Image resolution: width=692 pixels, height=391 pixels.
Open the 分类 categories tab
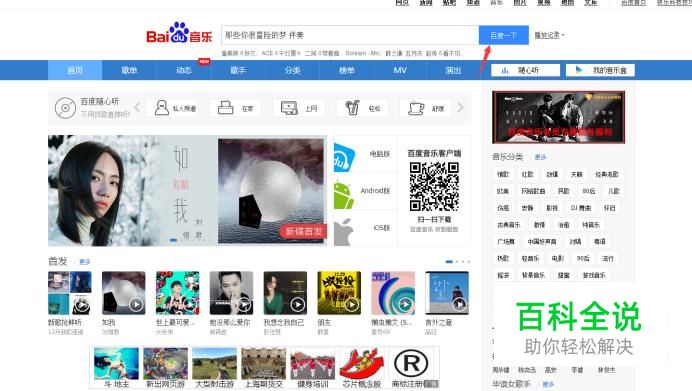point(292,70)
